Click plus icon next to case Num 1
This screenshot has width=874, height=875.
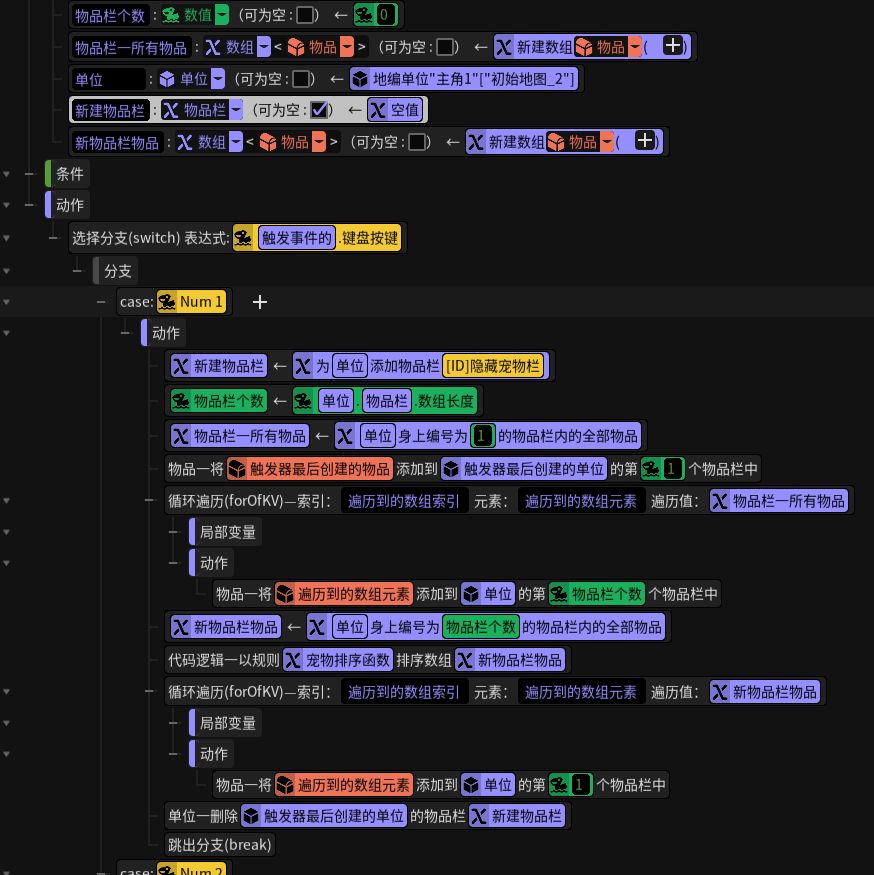[x=260, y=302]
